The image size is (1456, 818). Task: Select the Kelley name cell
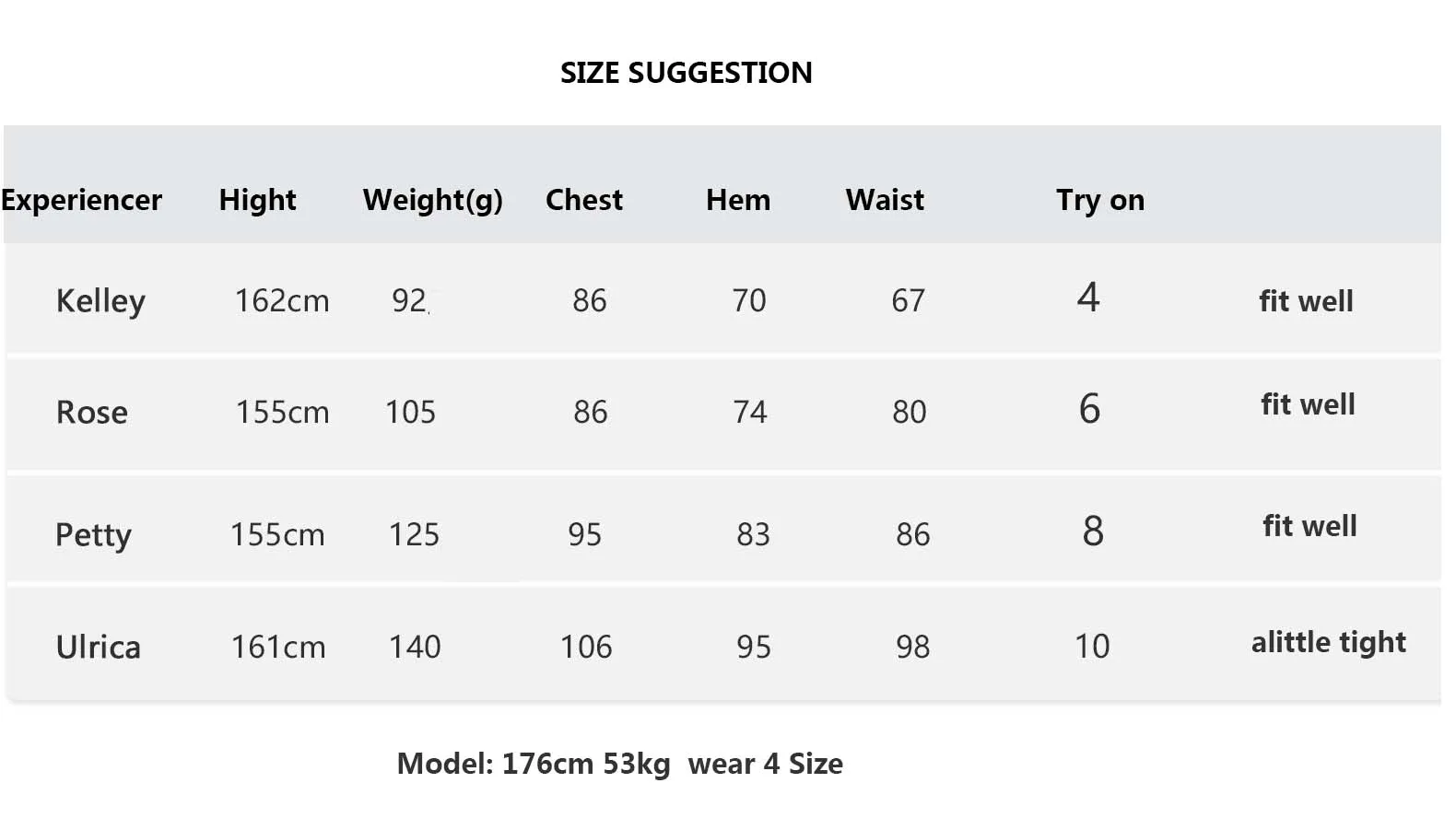[100, 301]
